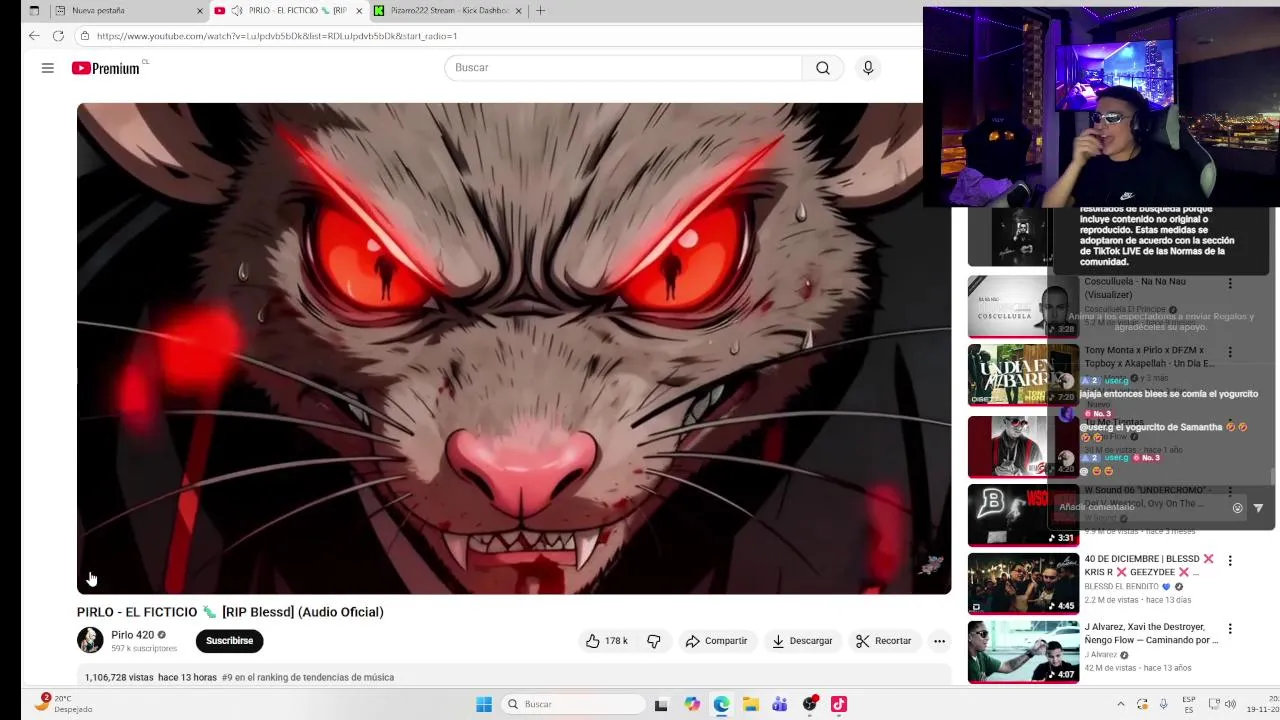Click the search magnifier button
Screen dimensions: 1280x720
(x=823, y=67)
